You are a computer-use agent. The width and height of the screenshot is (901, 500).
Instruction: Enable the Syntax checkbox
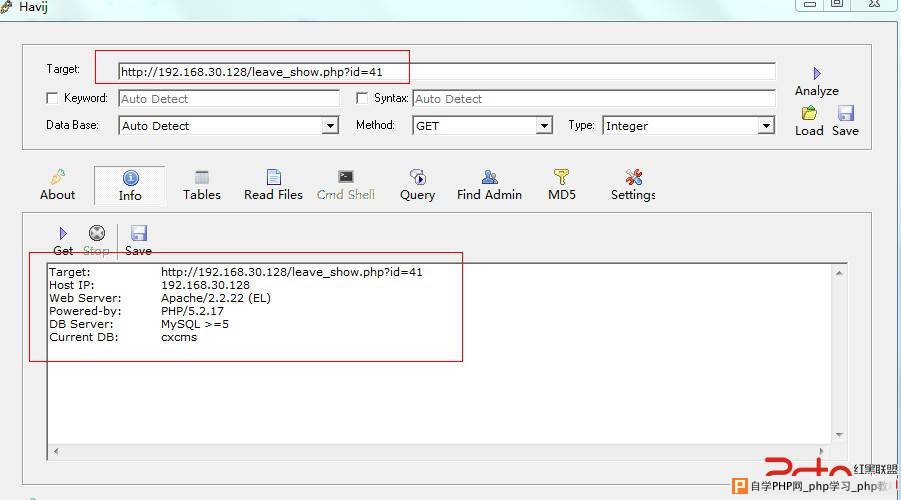361,98
